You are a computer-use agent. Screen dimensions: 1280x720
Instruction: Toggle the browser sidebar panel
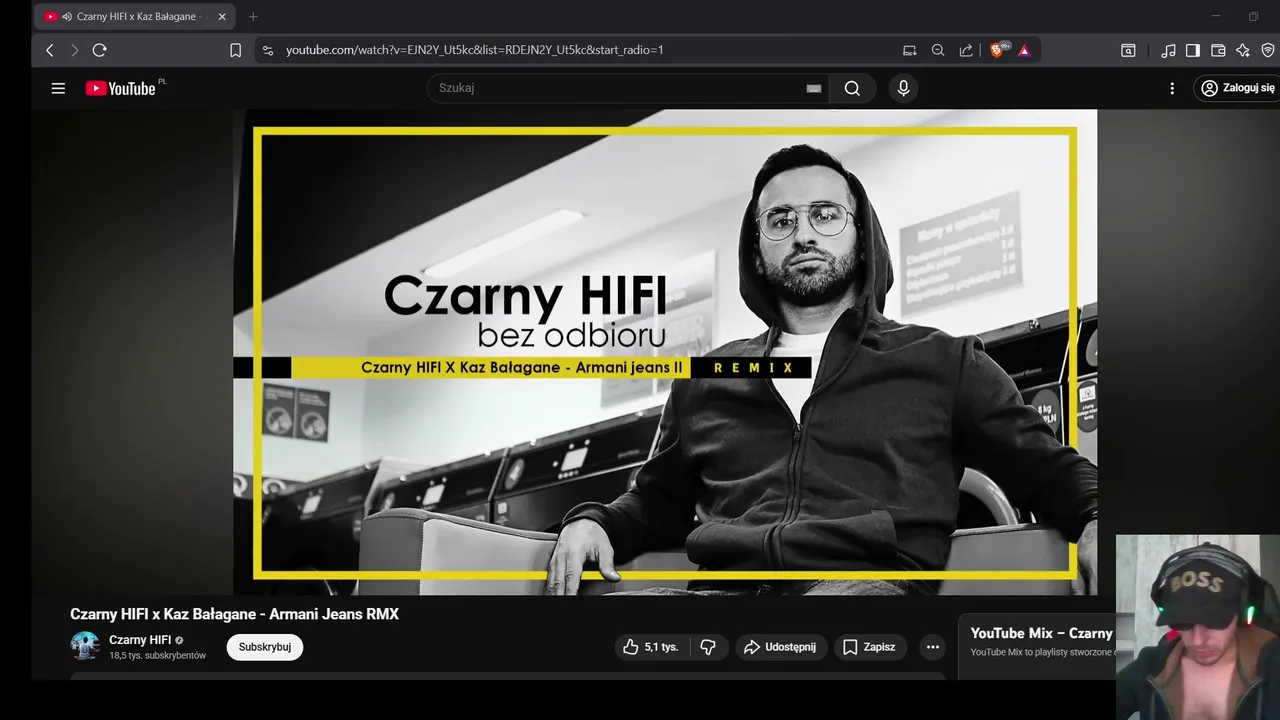[x=1193, y=50]
